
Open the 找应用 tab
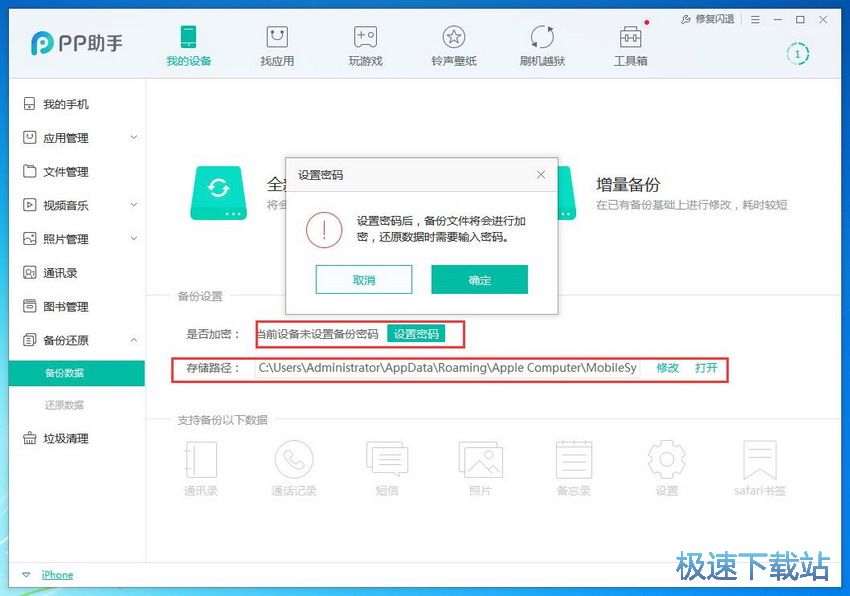277,46
